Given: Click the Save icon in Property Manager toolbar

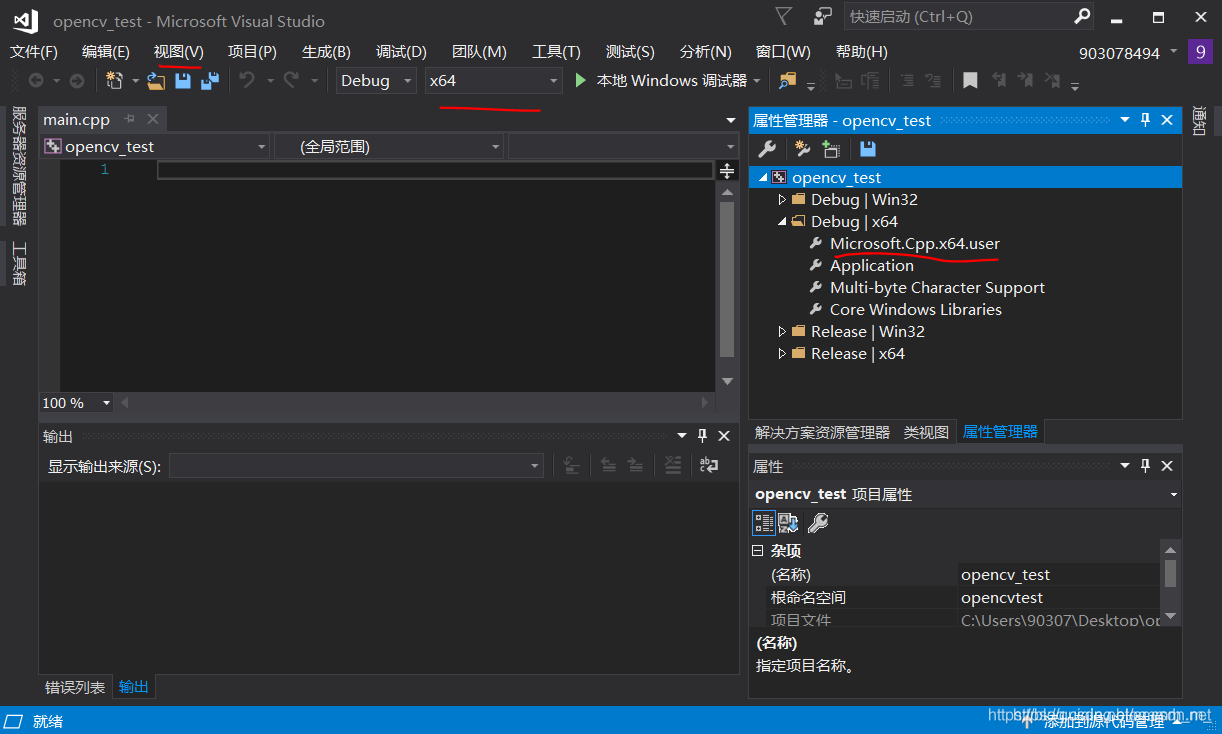Looking at the screenshot, I should (x=868, y=149).
